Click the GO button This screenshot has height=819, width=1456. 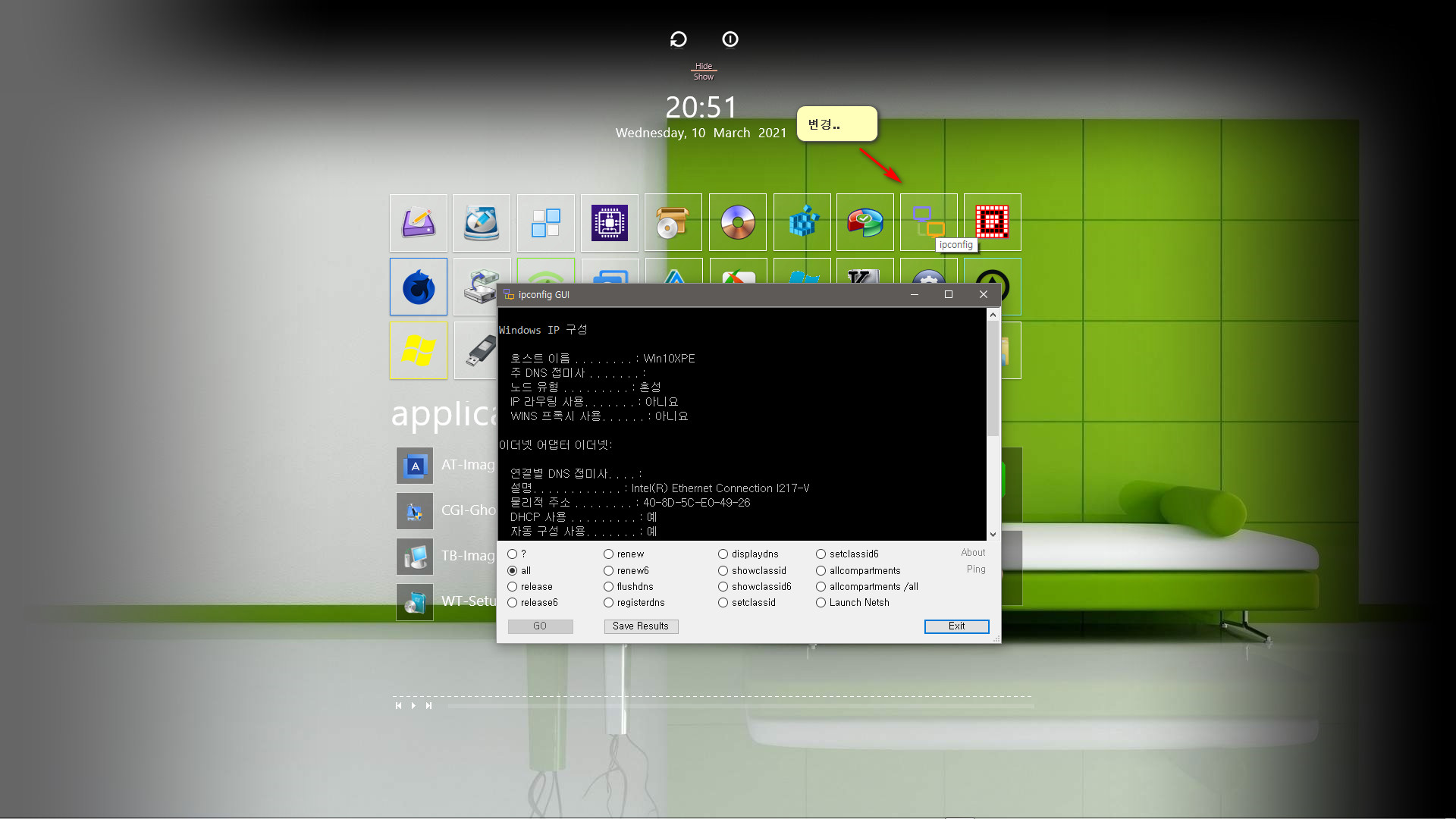[x=540, y=626]
